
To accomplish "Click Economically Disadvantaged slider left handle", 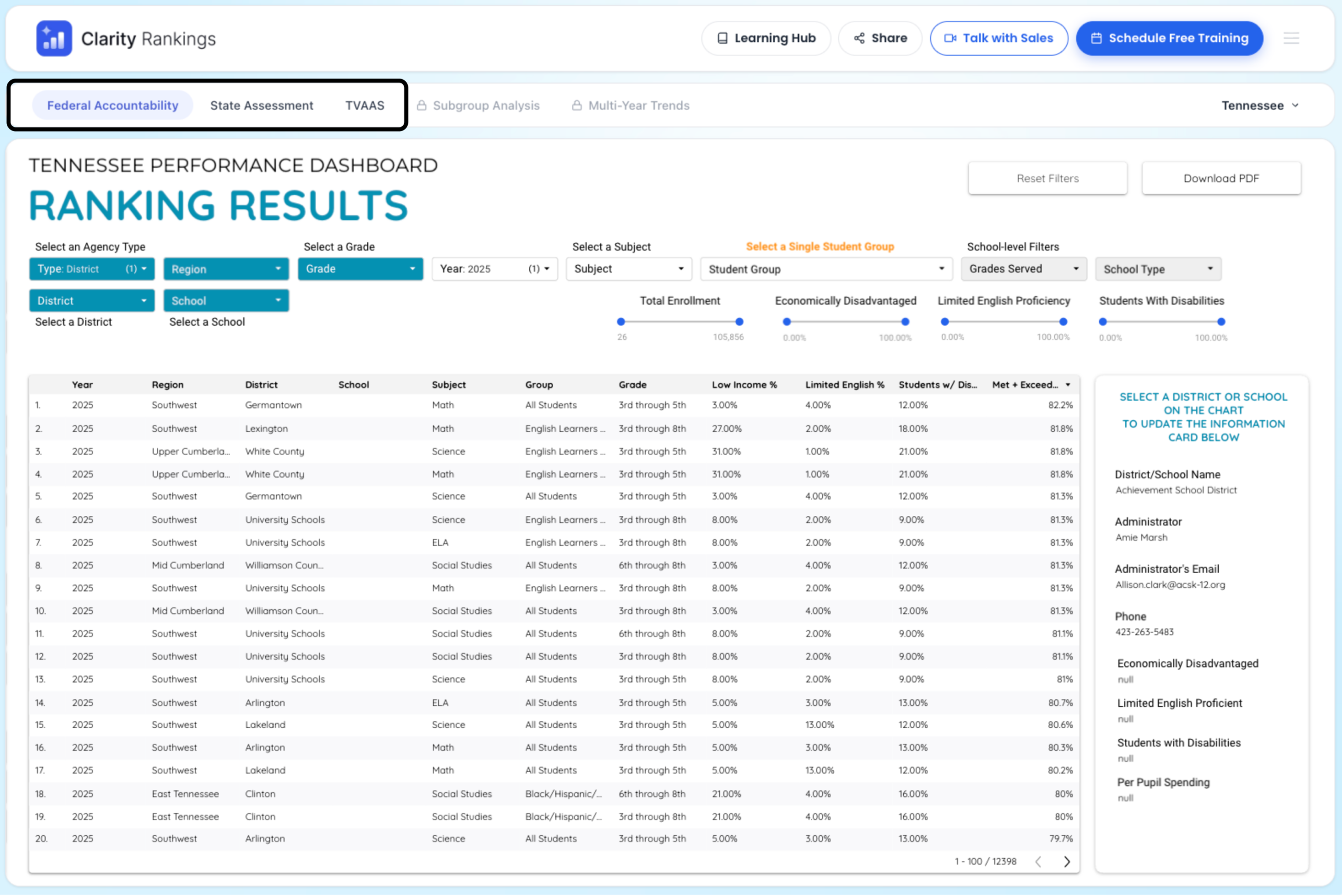I will (787, 322).
